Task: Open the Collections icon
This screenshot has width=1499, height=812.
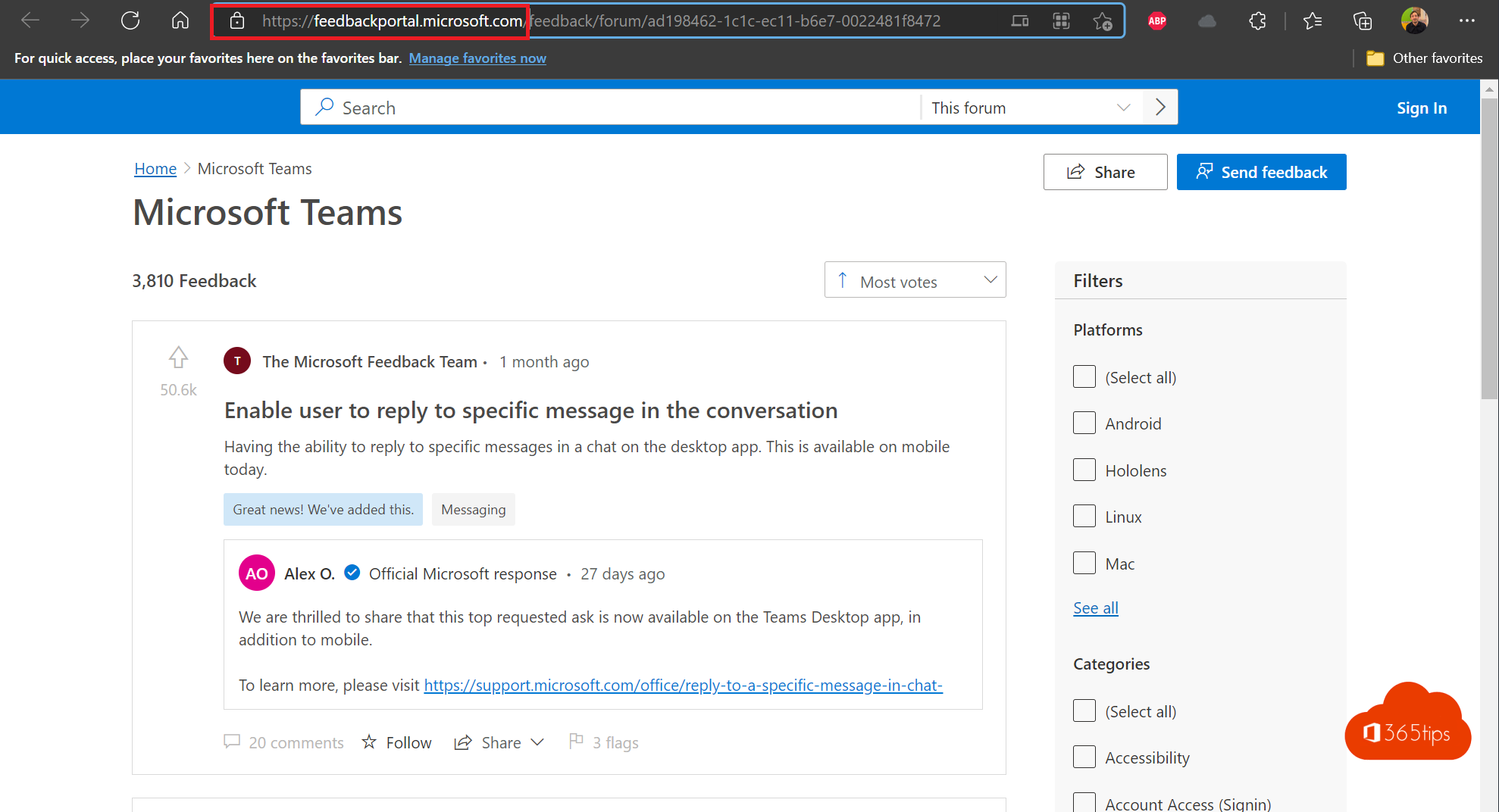Action: pos(1363,21)
